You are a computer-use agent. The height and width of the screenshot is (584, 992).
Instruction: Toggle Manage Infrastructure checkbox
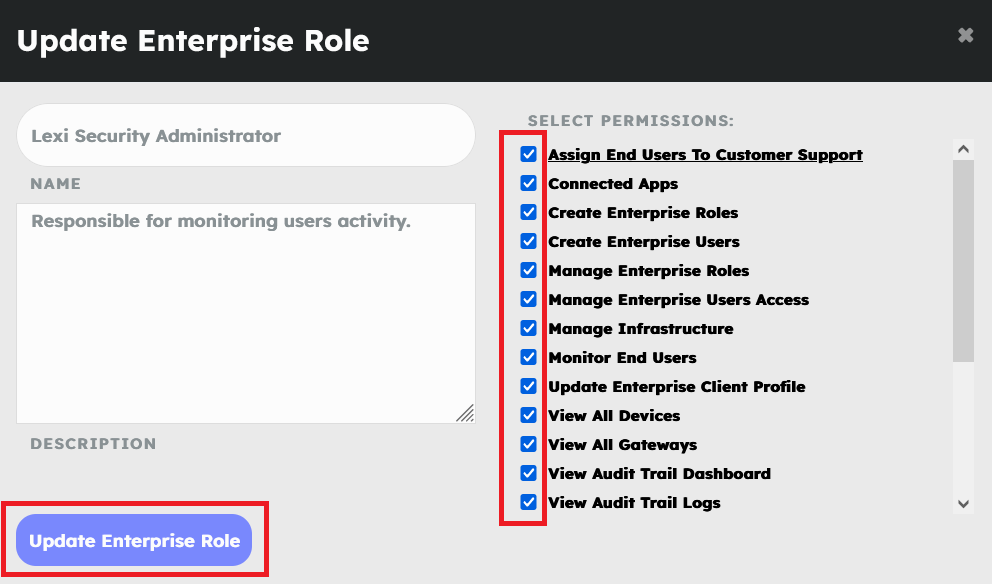(x=529, y=329)
